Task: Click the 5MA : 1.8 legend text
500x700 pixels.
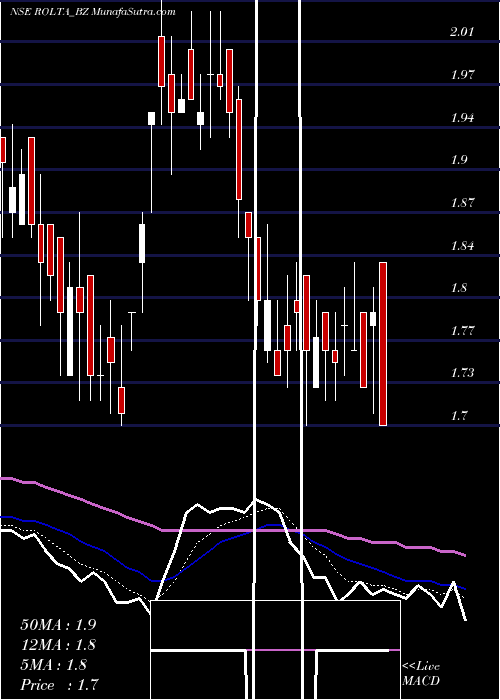Action: click(x=54, y=665)
